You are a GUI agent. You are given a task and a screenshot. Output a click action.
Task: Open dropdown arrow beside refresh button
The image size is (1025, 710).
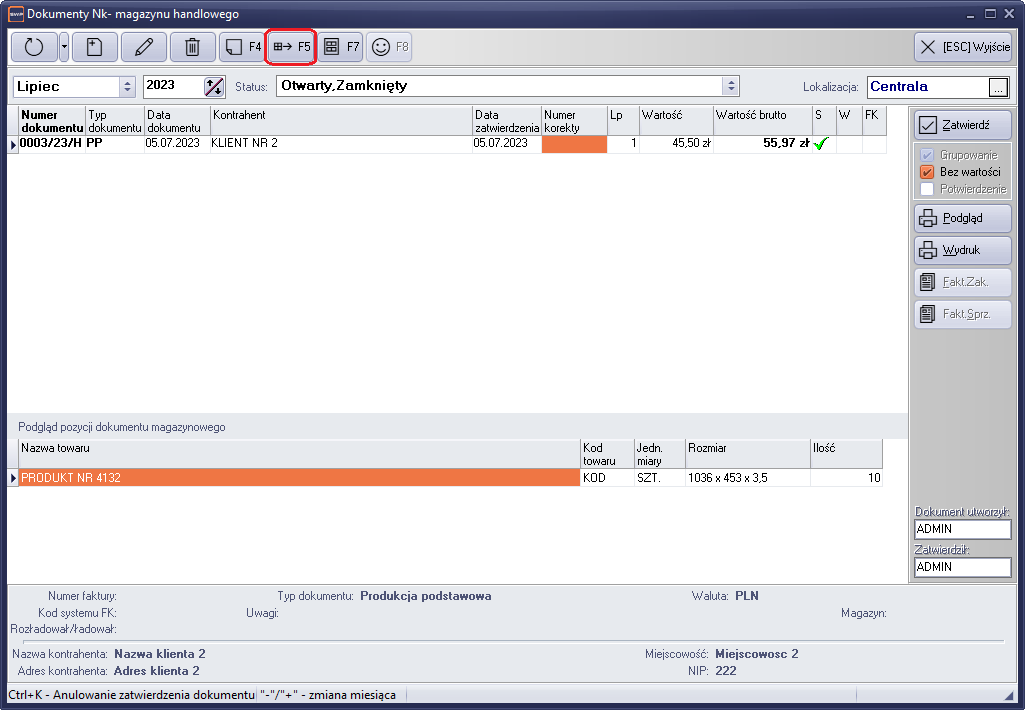point(64,47)
